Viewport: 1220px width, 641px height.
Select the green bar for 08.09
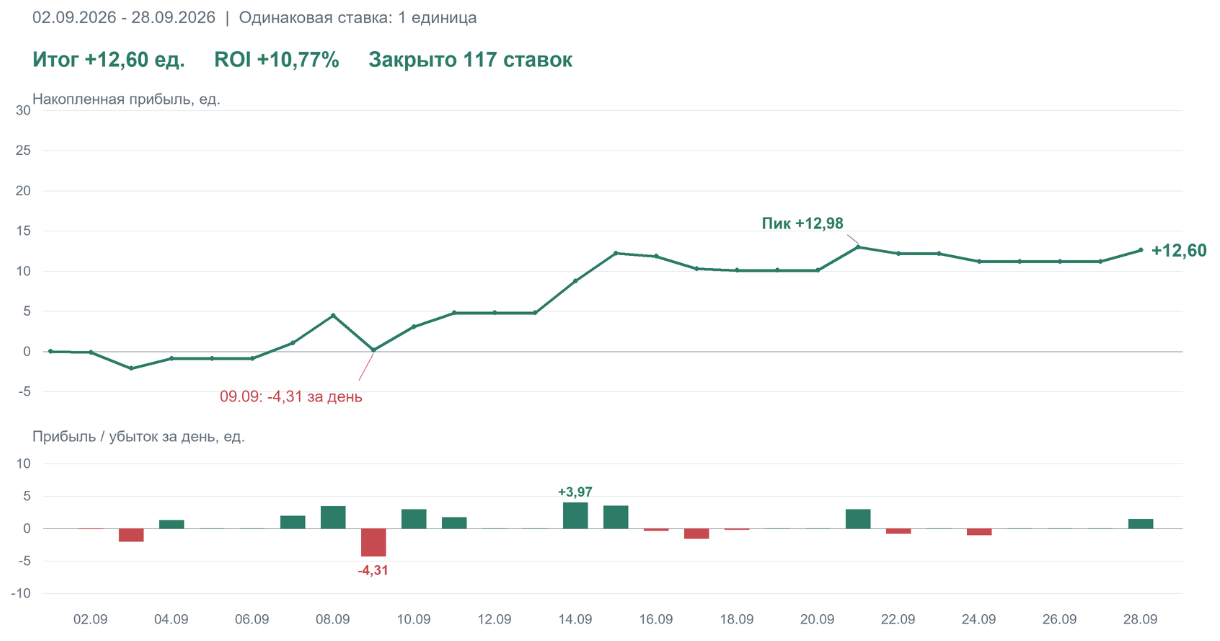333,517
